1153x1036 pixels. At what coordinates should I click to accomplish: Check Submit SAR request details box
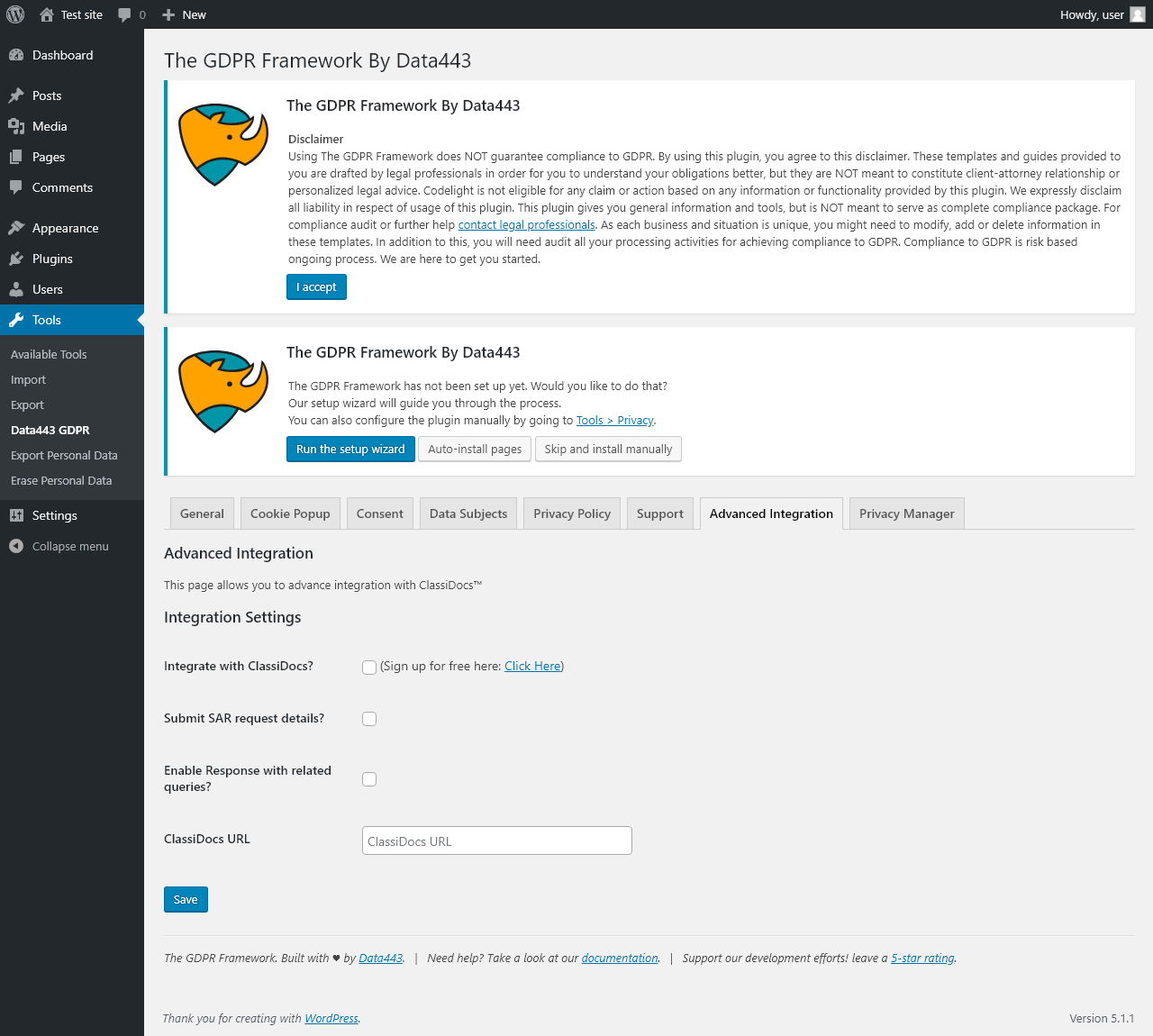[369, 719]
